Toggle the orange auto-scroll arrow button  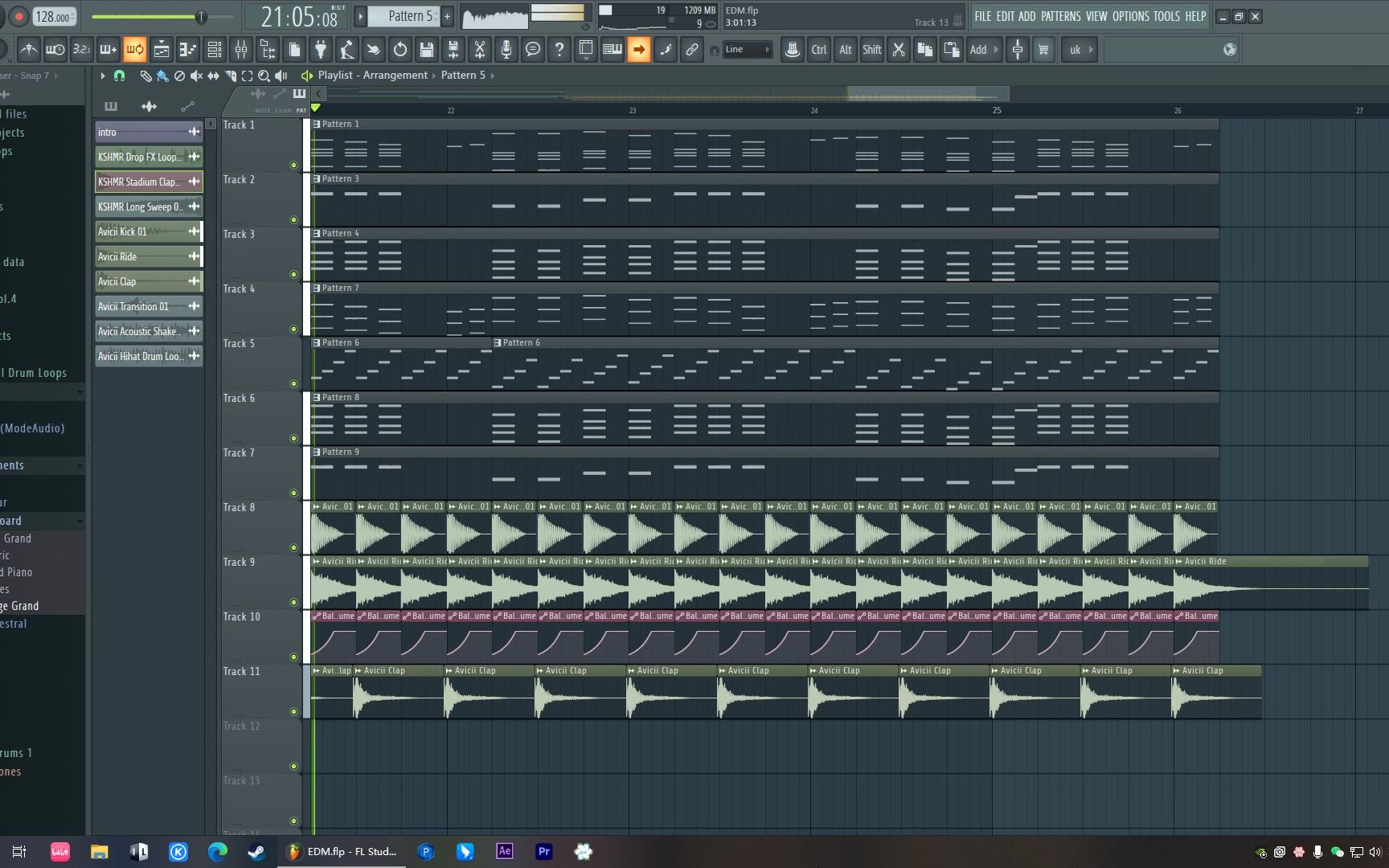(639, 50)
